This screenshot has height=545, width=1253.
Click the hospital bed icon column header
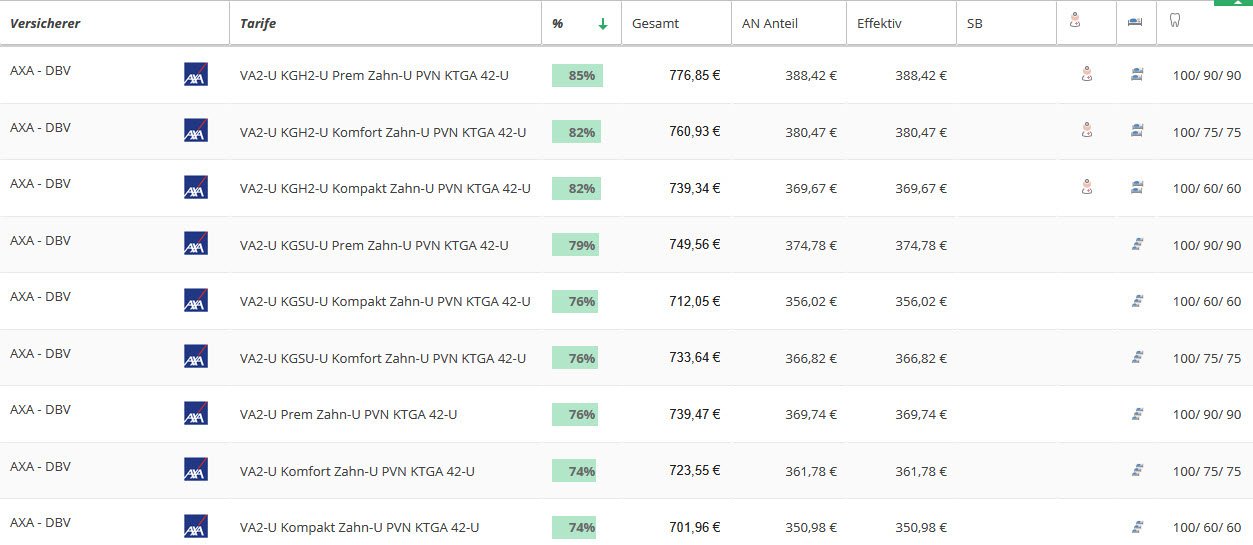[1134, 22]
